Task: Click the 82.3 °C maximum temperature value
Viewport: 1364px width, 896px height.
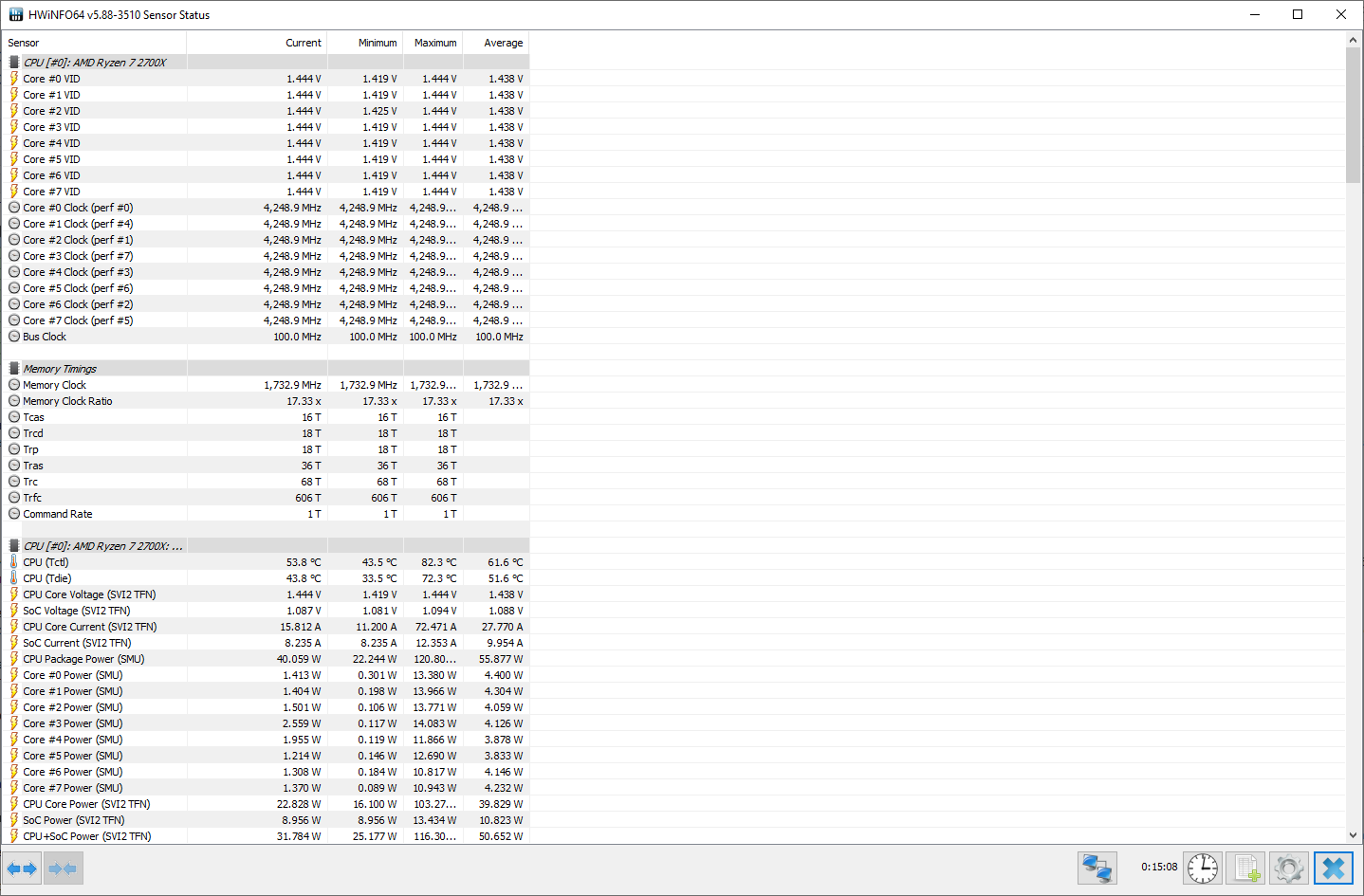Action: tap(439, 562)
